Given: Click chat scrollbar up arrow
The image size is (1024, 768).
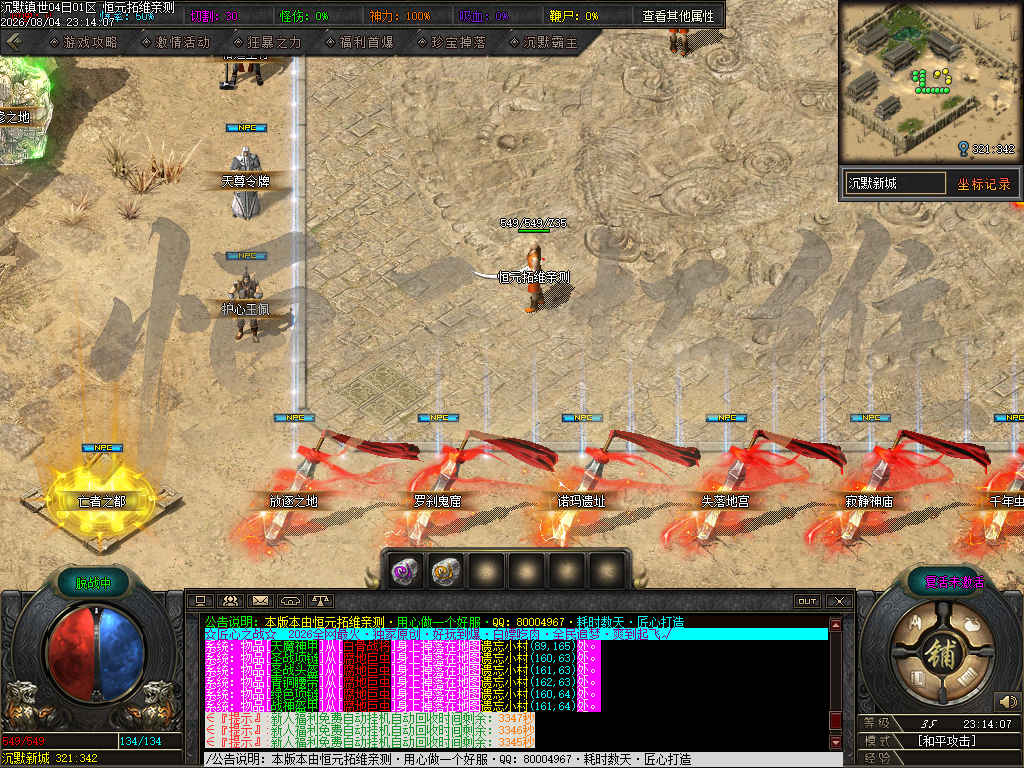Looking at the screenshot, I should tap(835, 624).
